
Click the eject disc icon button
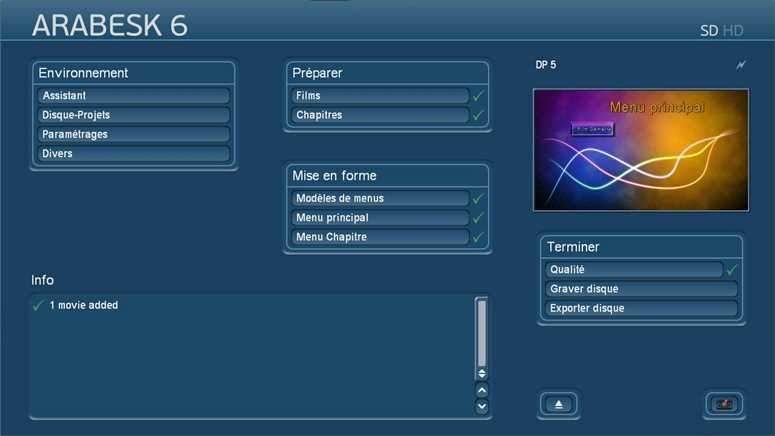click(559, 405)
